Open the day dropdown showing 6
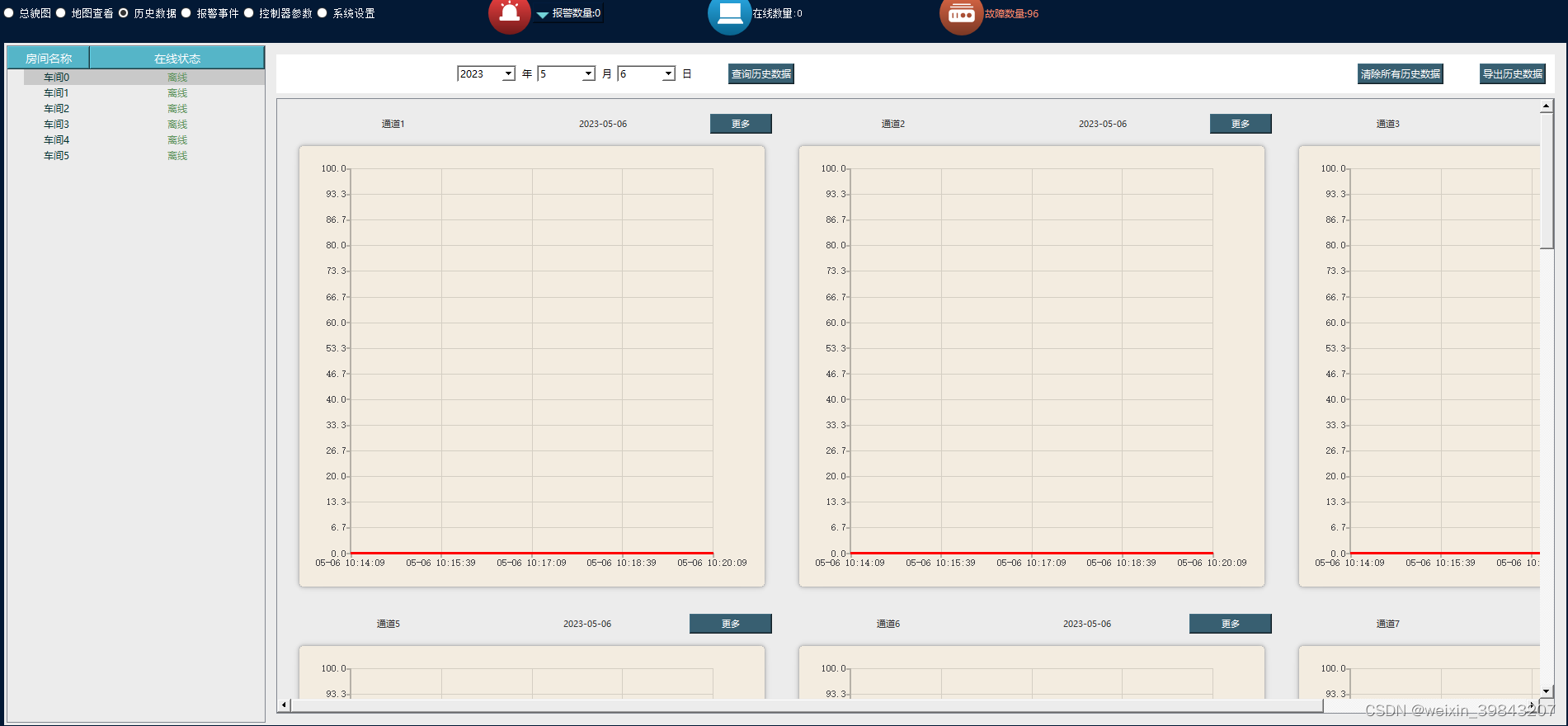 click(x=646, y=74)
